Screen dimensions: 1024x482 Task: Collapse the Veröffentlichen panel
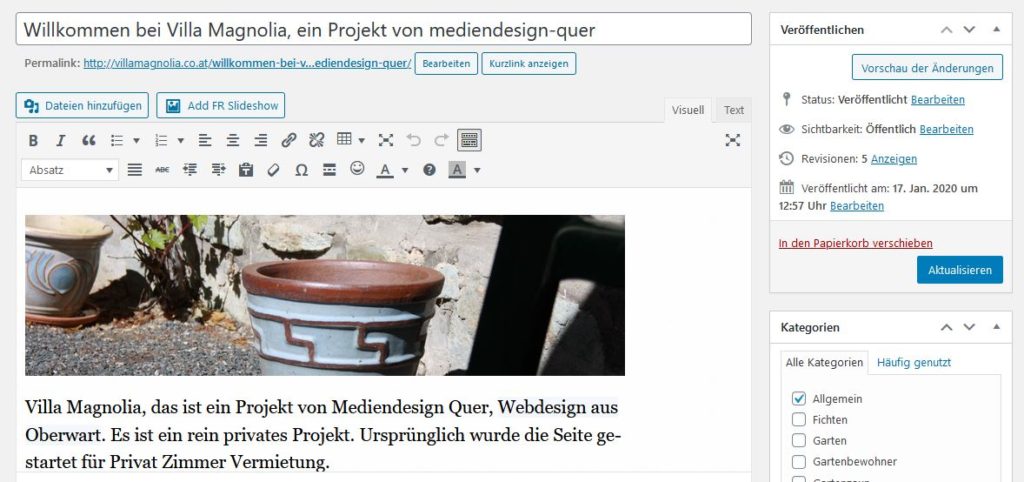click(x=996, y=29)
